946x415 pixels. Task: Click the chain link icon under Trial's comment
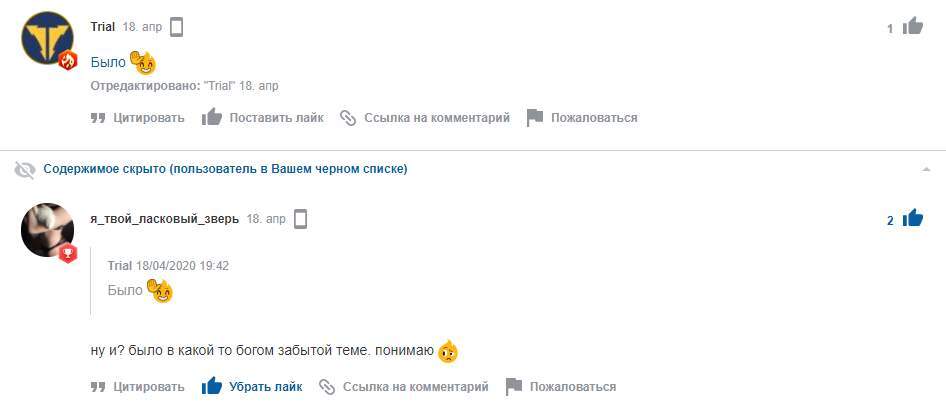click(348, 118)
